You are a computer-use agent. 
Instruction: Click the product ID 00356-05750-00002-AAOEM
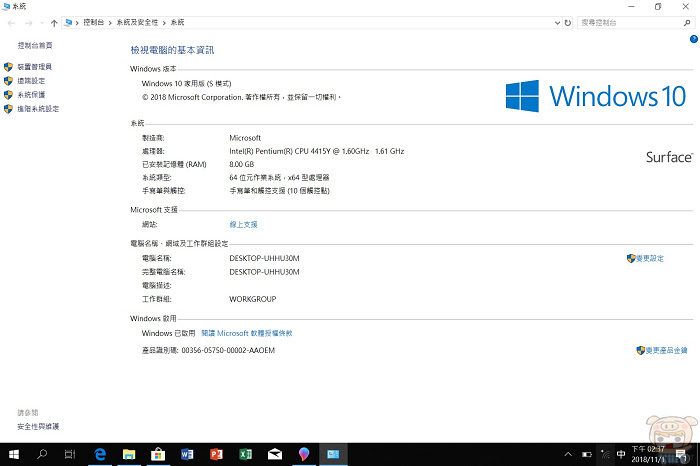point(228,350)
